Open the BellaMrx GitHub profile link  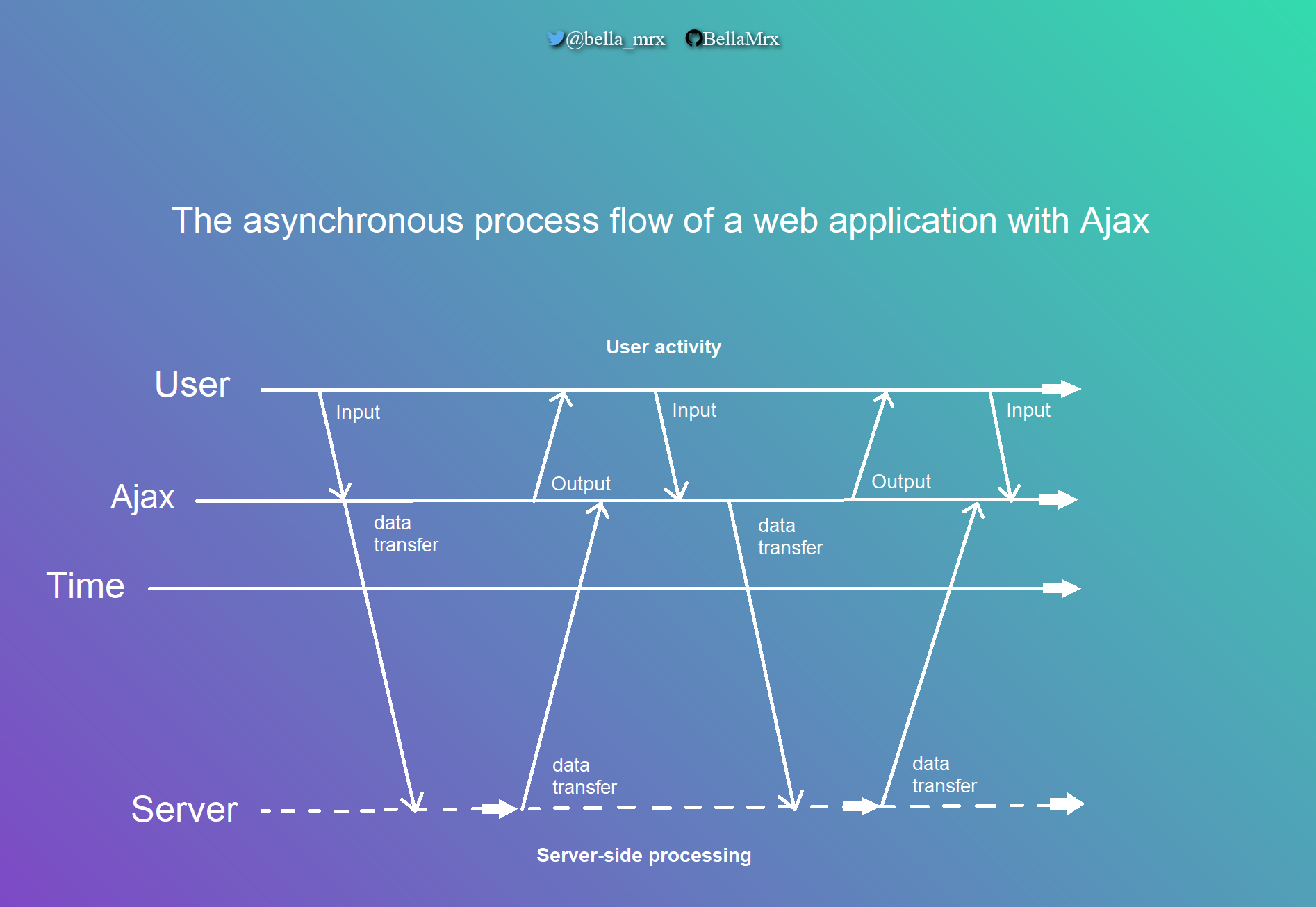point(741,39)
